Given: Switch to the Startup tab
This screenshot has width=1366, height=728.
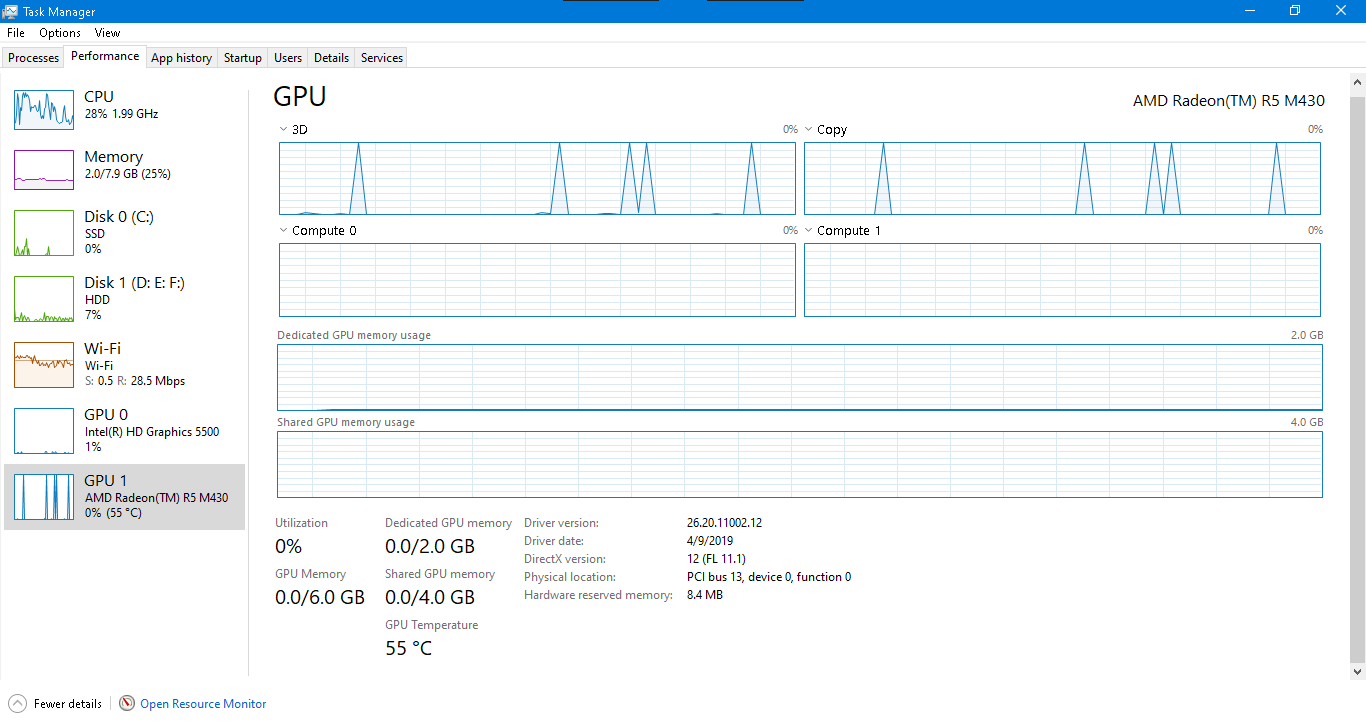Looking at the screenshot, I should (243, 58).
